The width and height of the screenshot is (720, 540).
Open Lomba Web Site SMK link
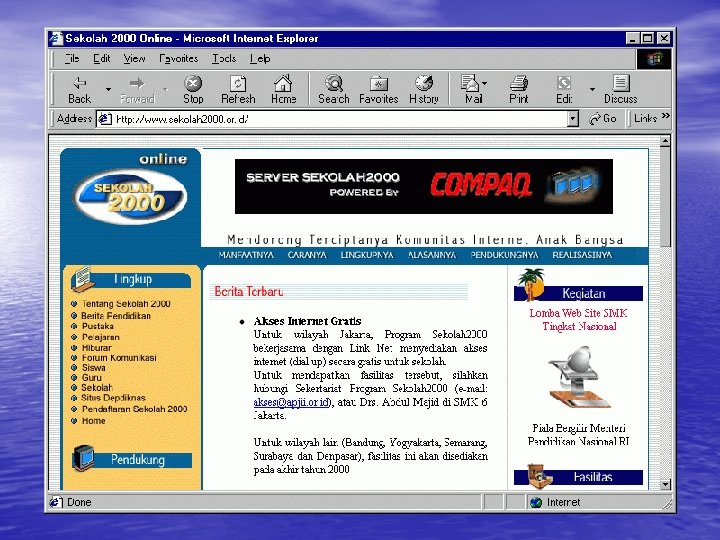(579, 320)
